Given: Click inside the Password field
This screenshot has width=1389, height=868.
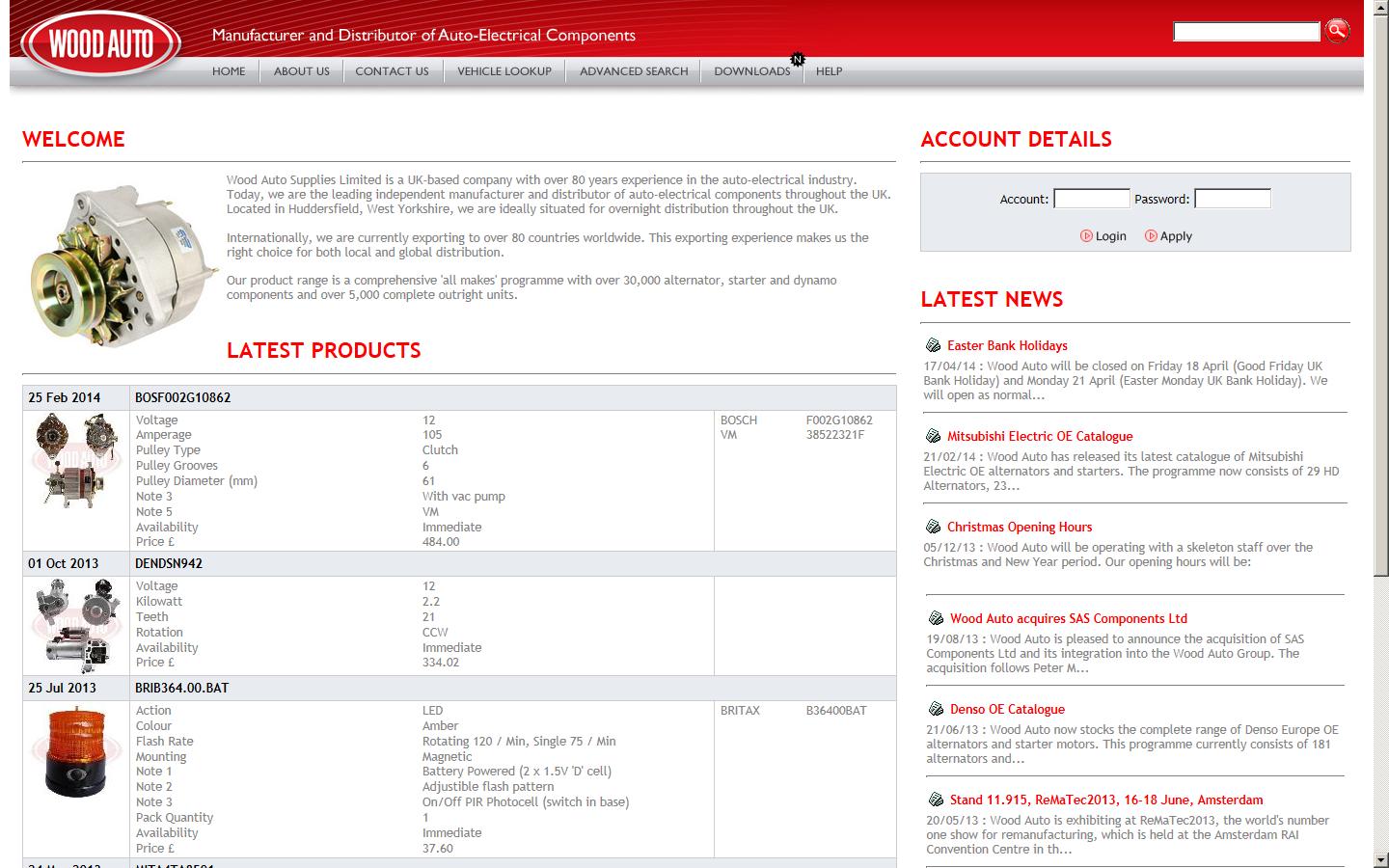Looking at the screenshot, I should (1232, 198).
